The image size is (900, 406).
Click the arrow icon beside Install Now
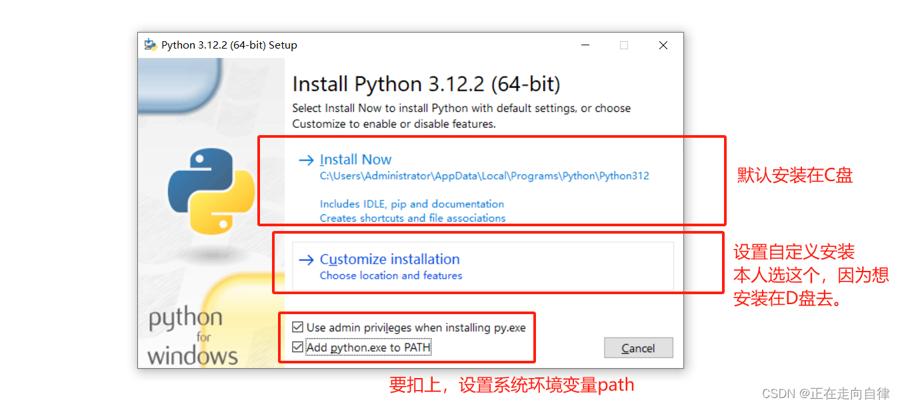pyautogui.click(x=306, y=160)
